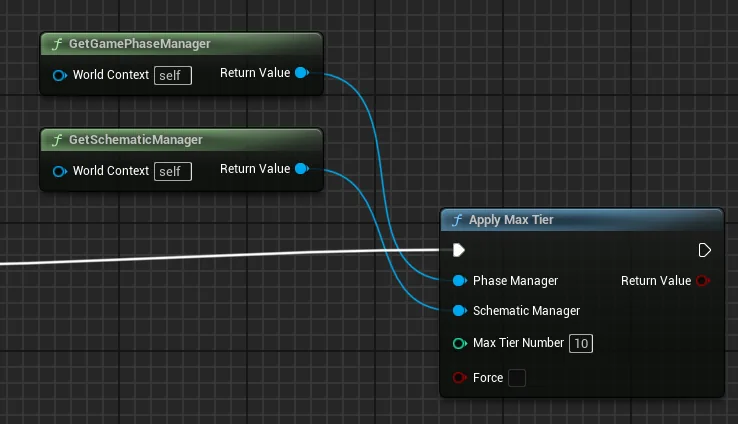
Task: Click the function icon on GetSchematicManager
Action: (57, 140)
